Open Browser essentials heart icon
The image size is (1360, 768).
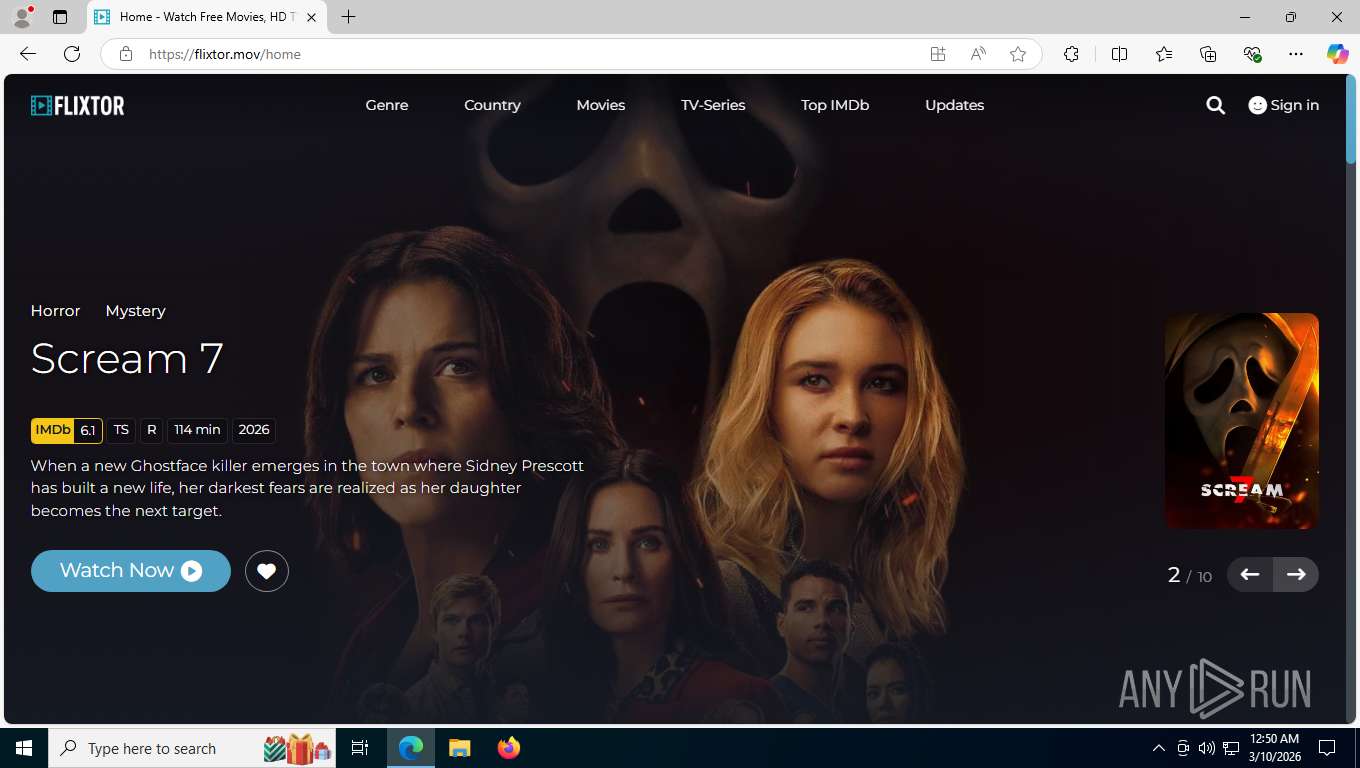(1252, 54)
